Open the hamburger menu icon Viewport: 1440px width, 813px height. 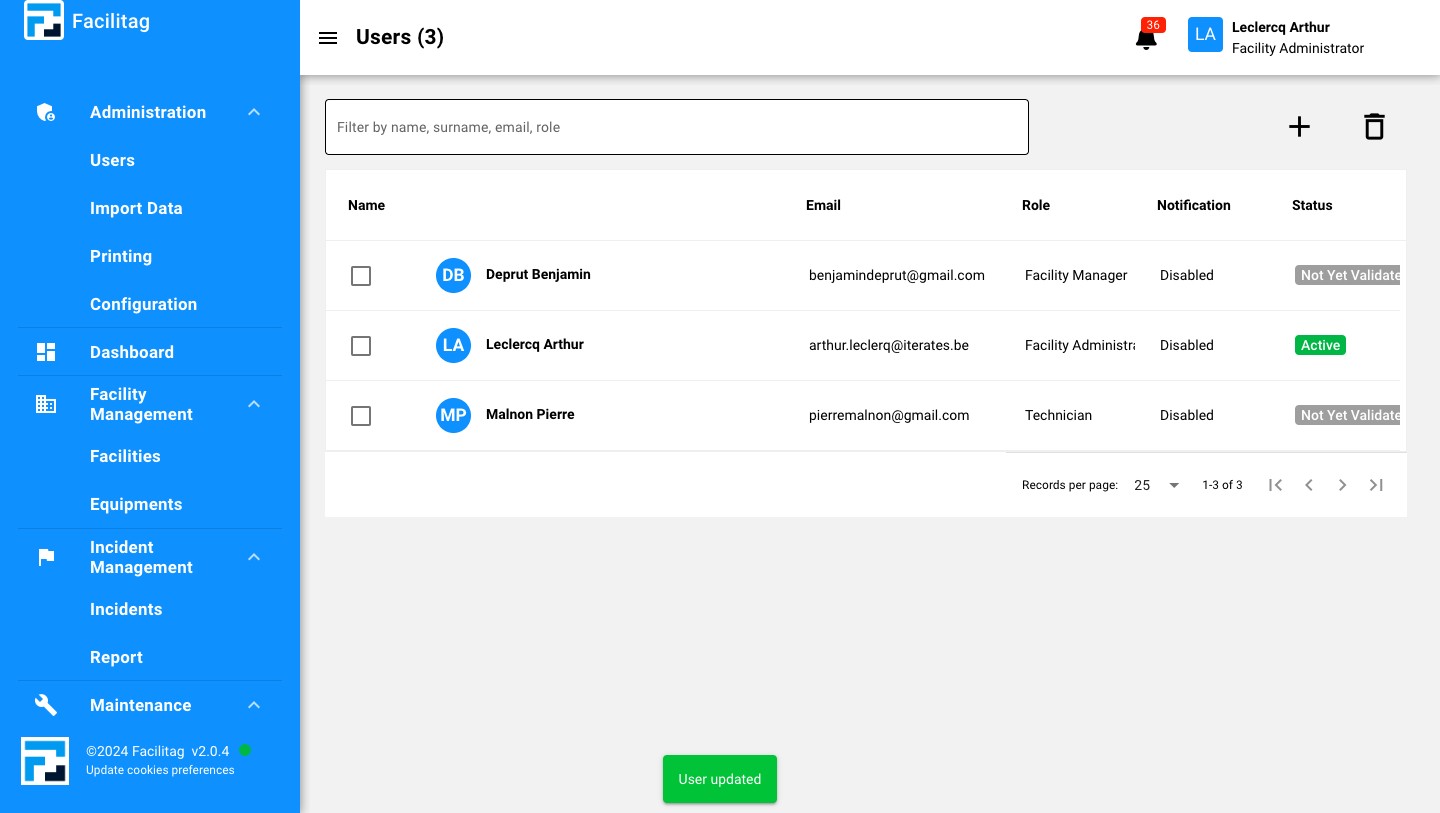(328, 38)
